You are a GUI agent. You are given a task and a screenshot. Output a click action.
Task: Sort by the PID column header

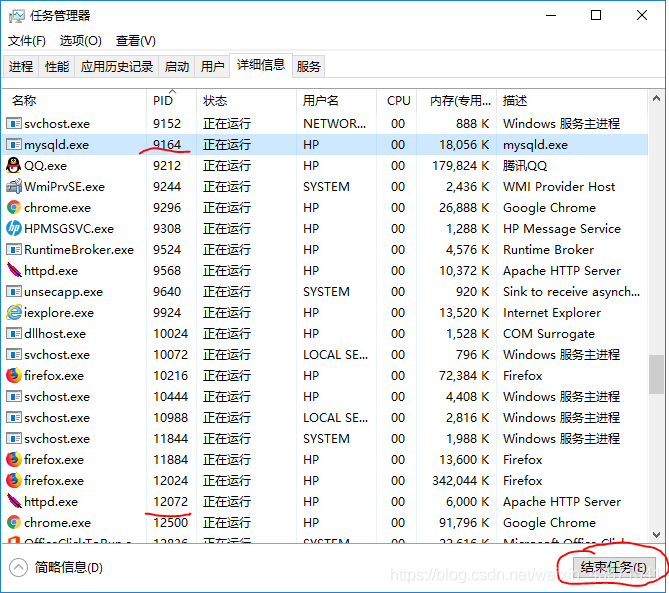coord(171,101)
